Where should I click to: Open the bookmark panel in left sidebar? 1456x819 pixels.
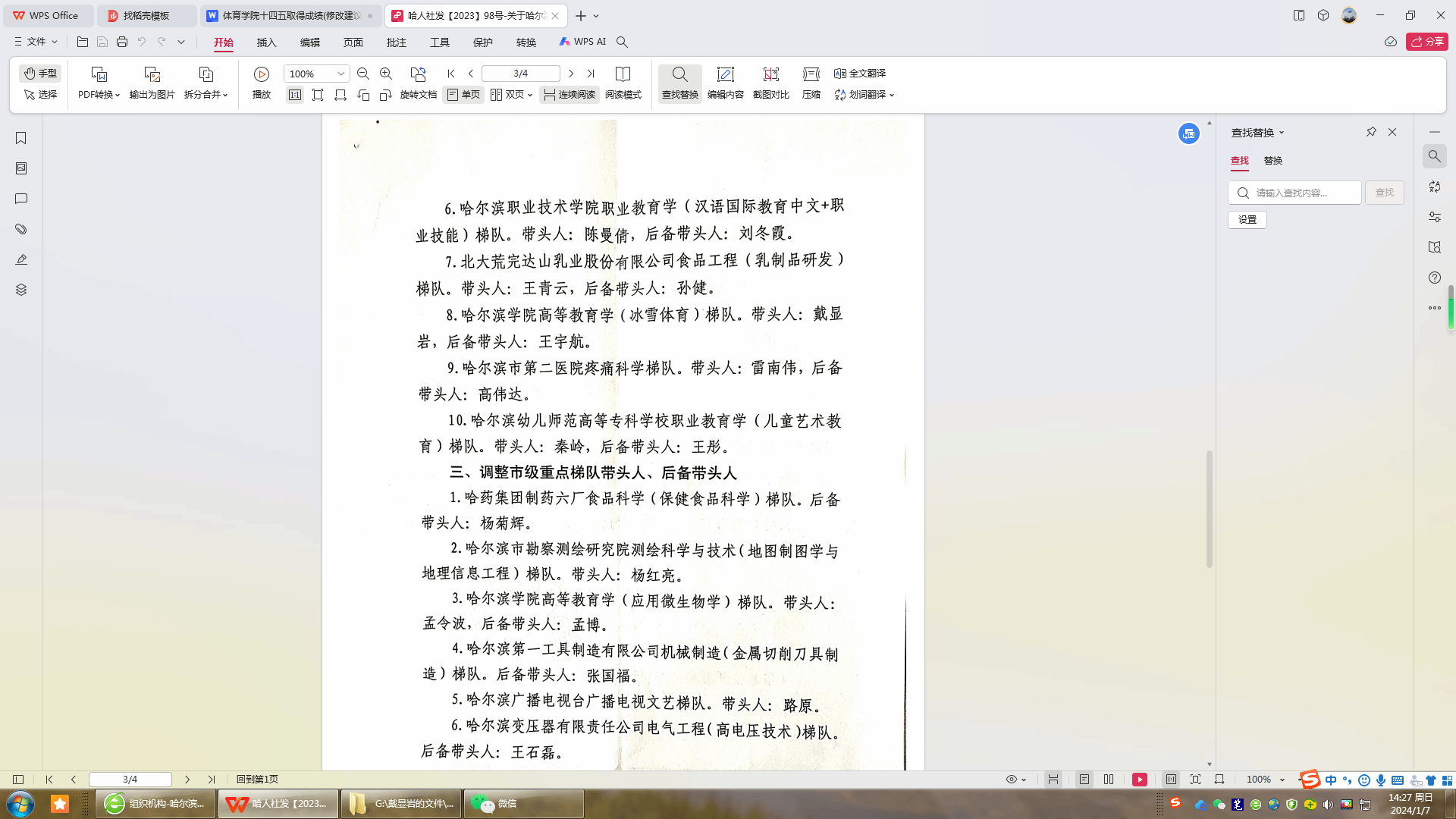click(x=21, y=138)
